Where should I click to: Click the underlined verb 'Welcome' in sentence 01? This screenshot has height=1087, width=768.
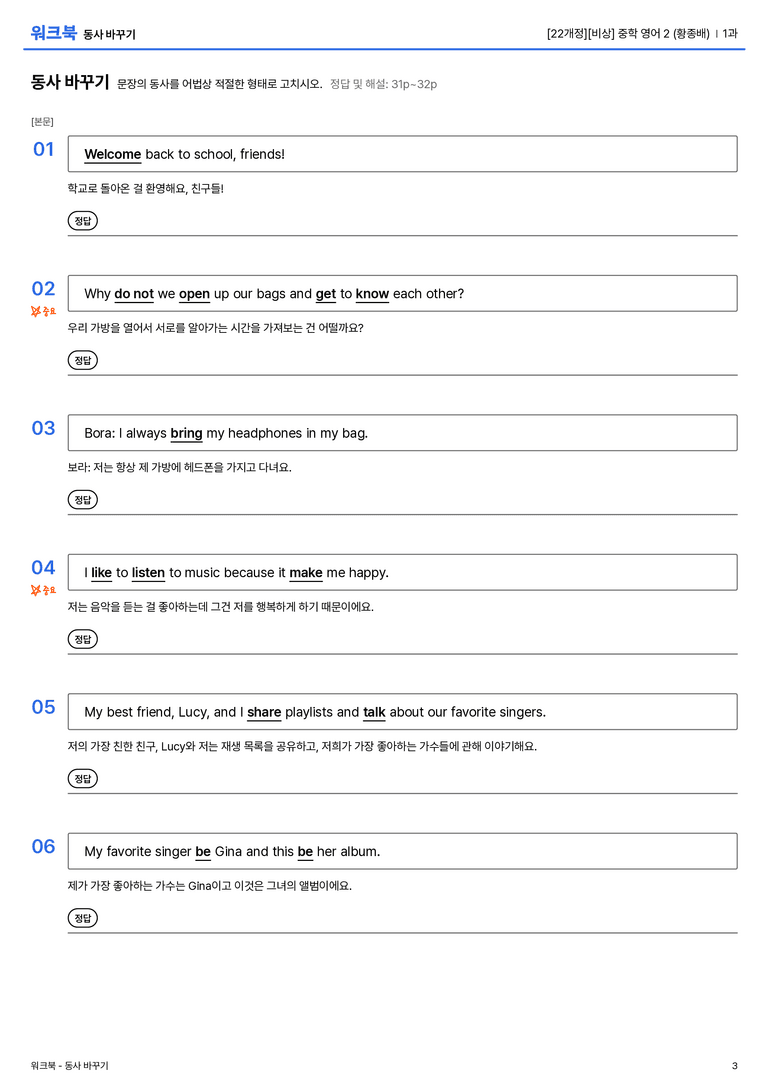coord(112,155)
